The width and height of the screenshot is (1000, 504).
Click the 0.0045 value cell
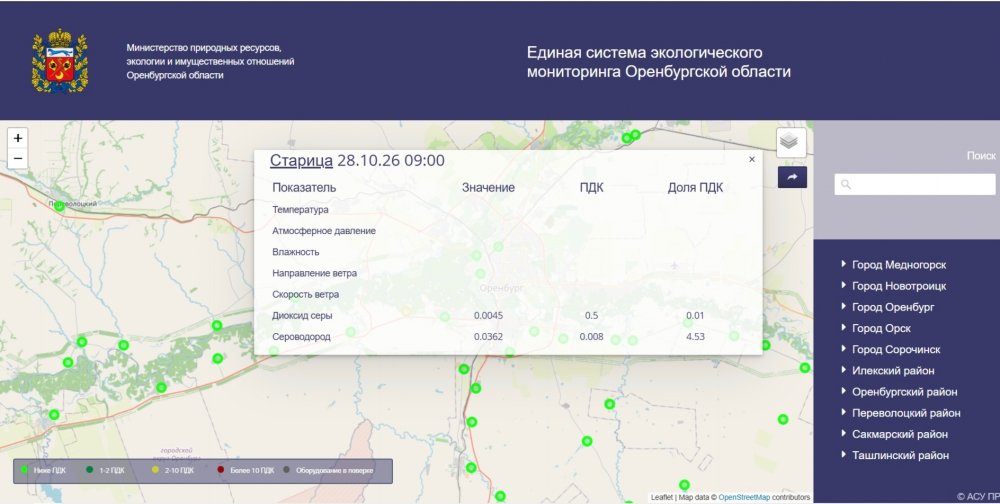click(489, 315)
